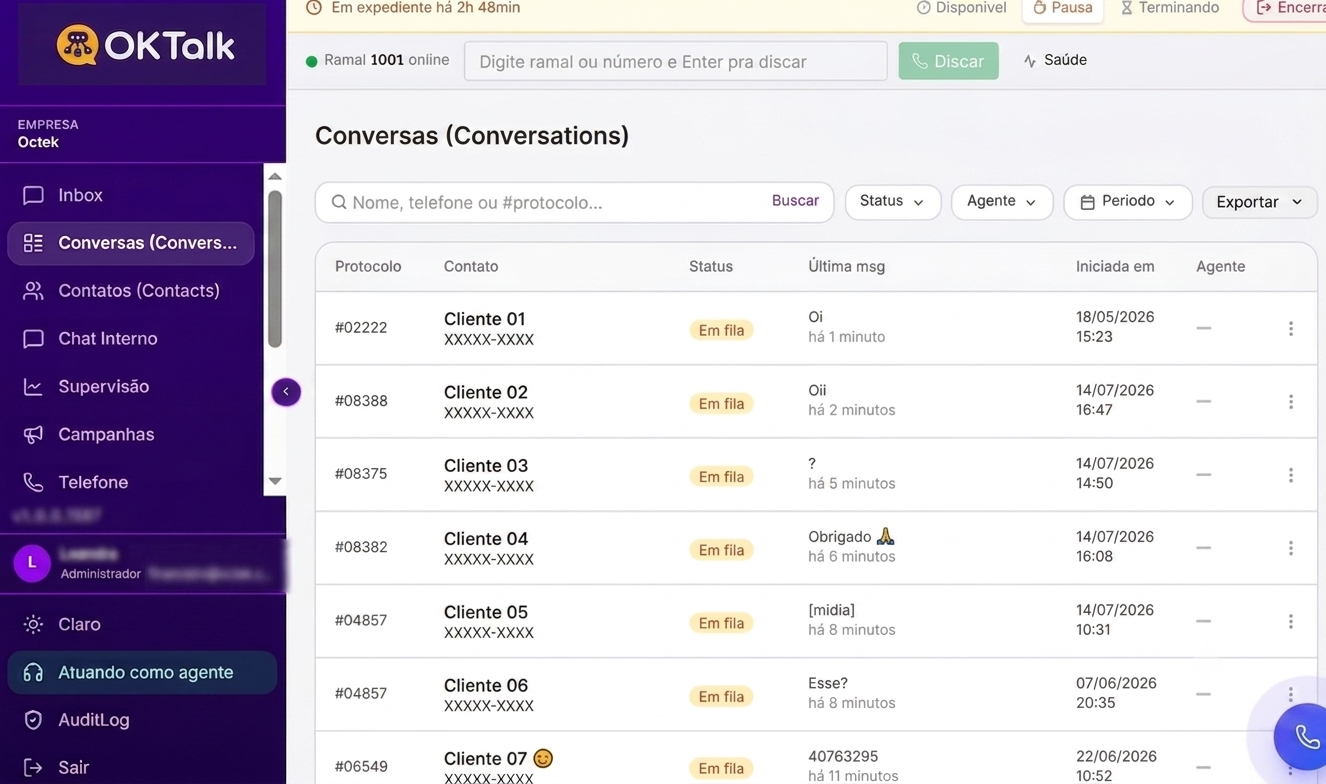The width and height of the screenshot is (1326, 784).
Task: Click the Sair logout icon
Action: (x=33, y=768)
